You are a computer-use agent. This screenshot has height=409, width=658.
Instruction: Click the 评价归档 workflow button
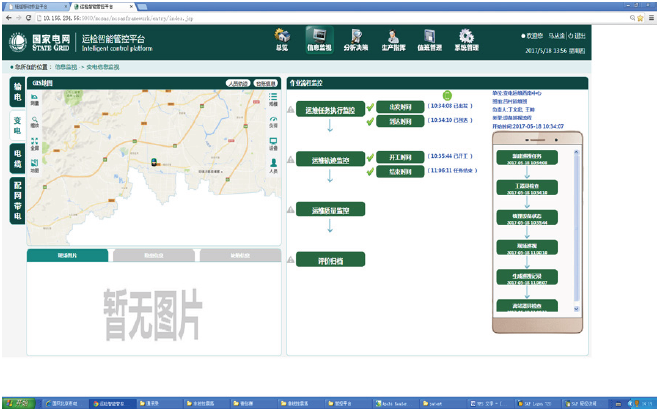tap(330, 260)
